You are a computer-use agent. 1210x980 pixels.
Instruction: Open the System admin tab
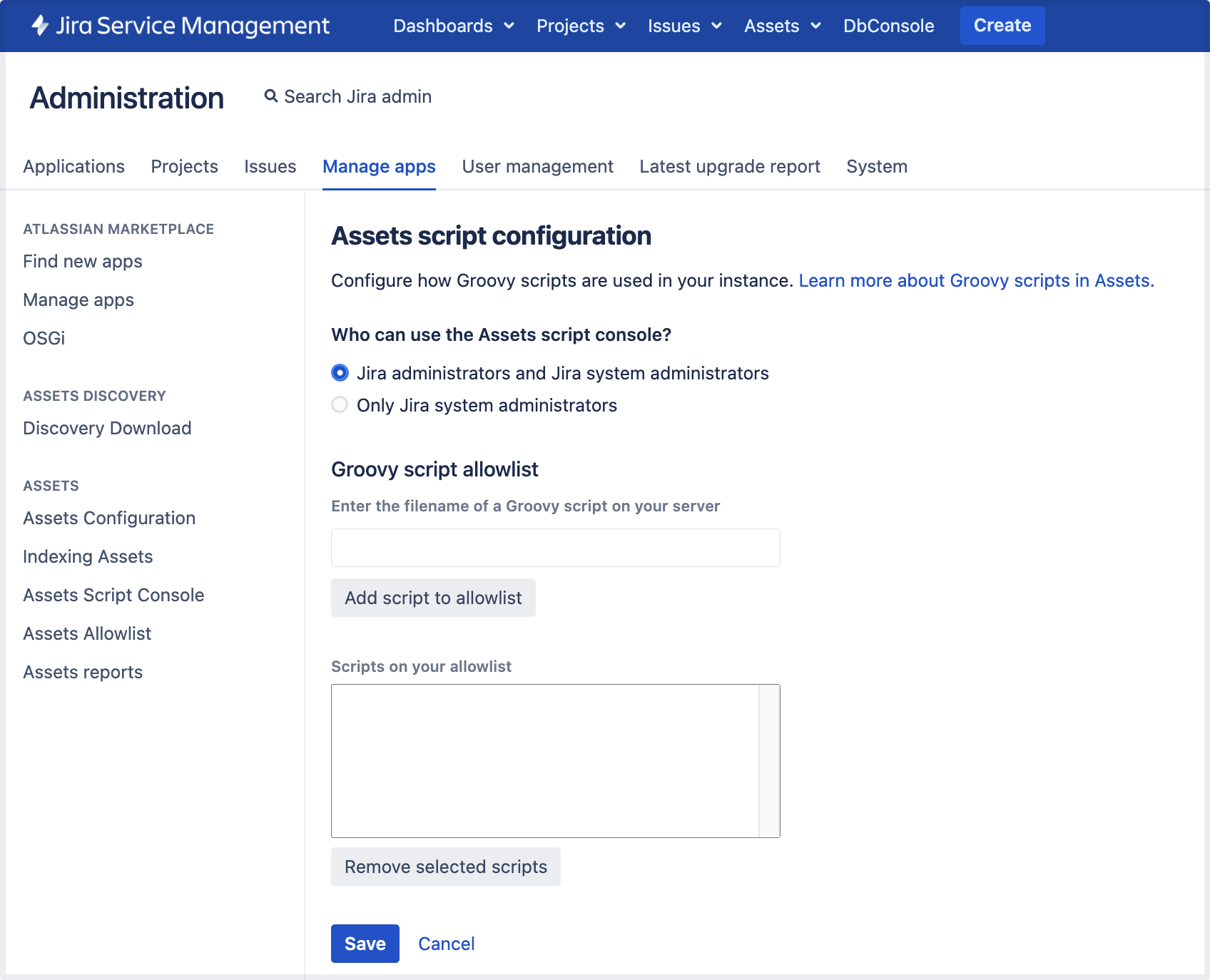(877, 166)
